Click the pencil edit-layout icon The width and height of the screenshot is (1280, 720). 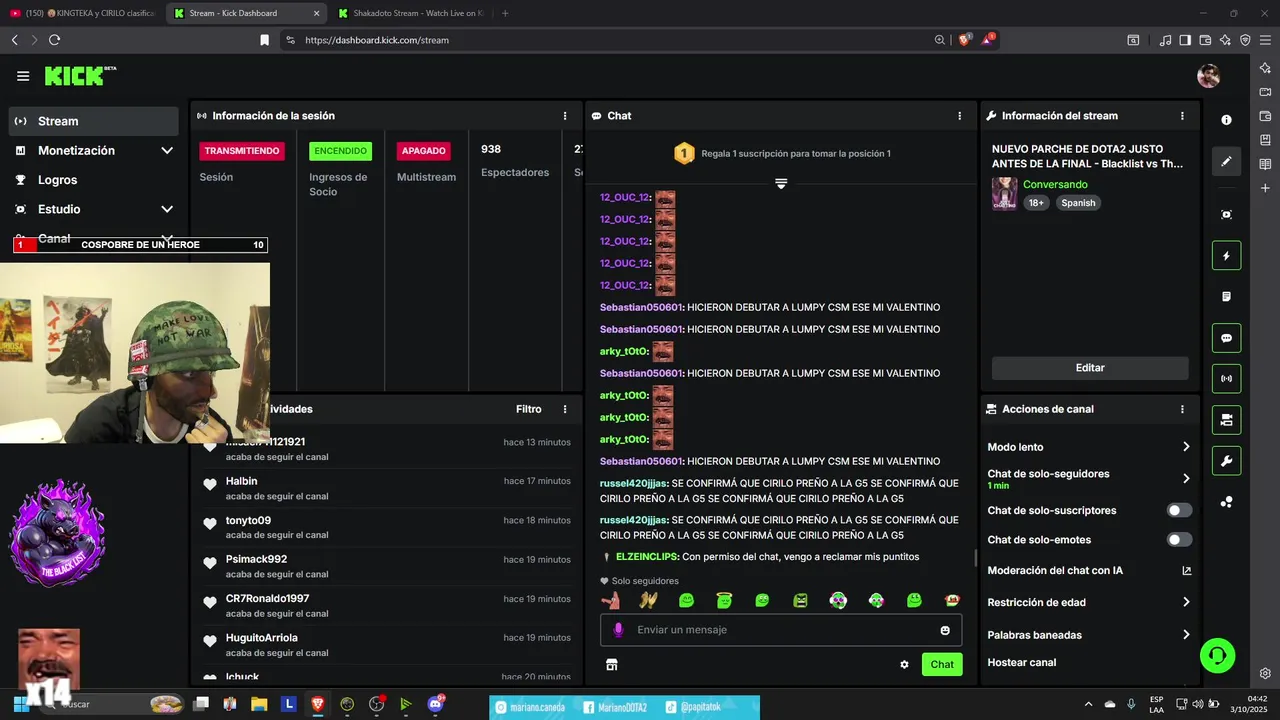[x=1227, y=161]
